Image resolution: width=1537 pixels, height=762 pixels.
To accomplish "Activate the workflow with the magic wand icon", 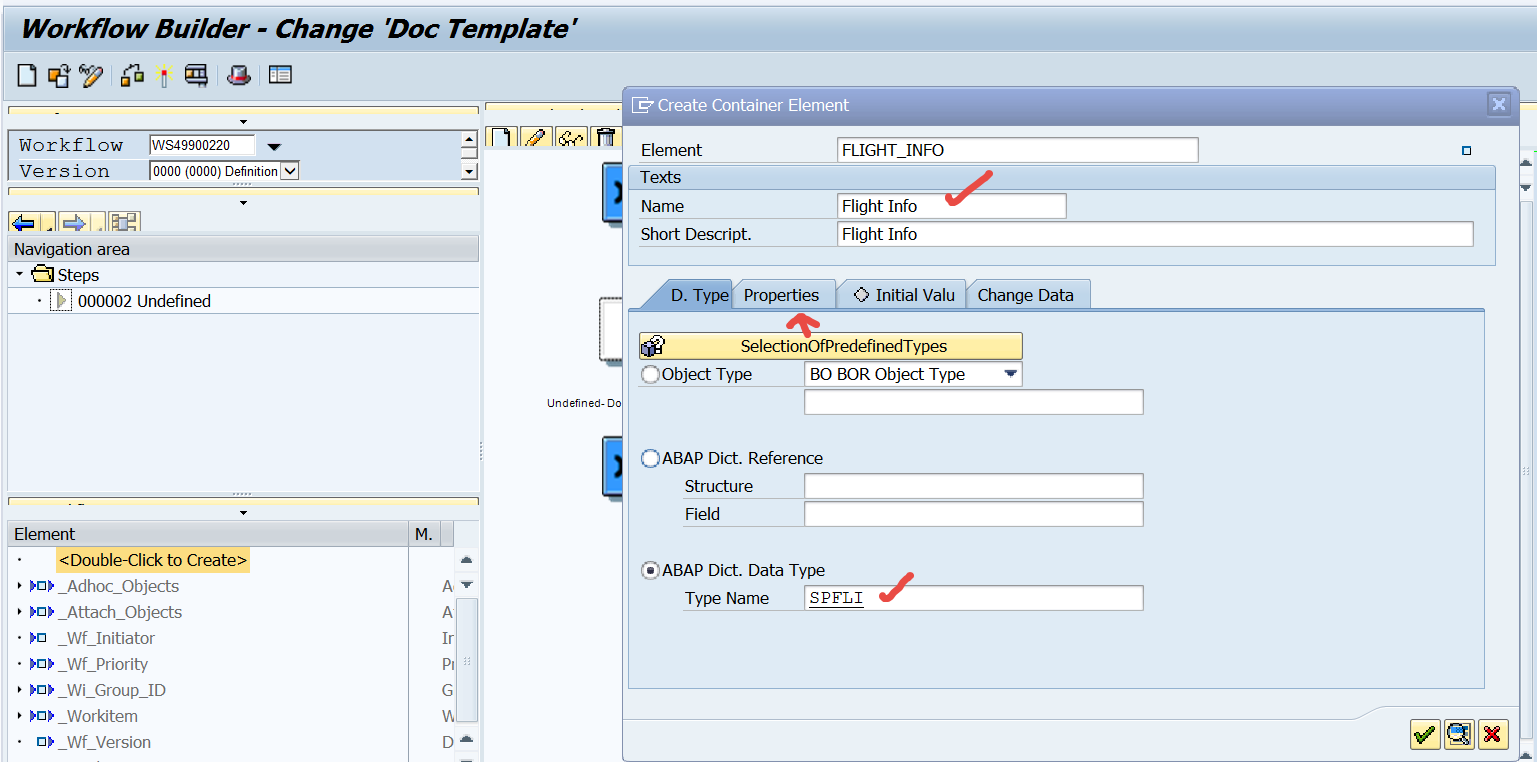I will coord(163,75).
